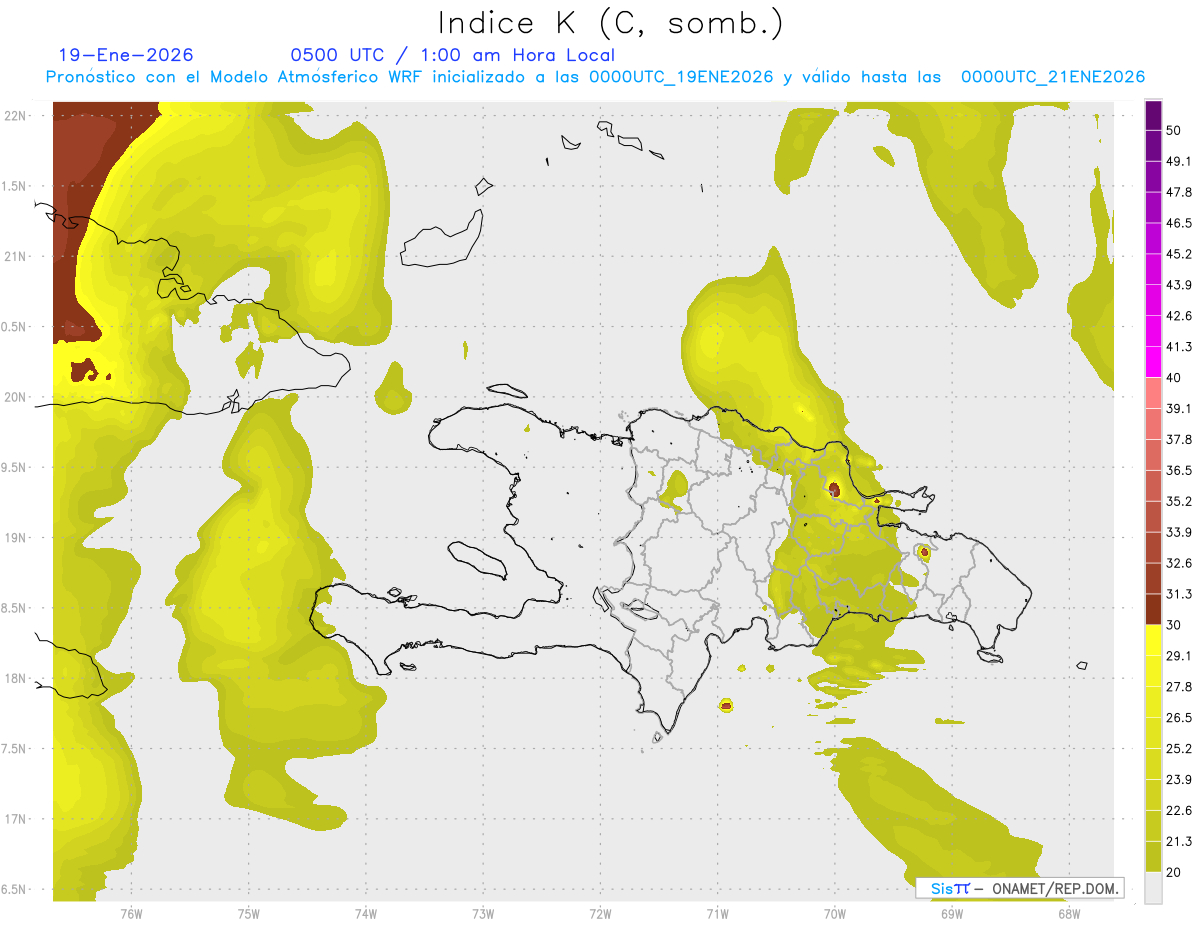Click the legend value '45.2'
The height and width of the screenshot is (927, 1200).
(1179, 254)
